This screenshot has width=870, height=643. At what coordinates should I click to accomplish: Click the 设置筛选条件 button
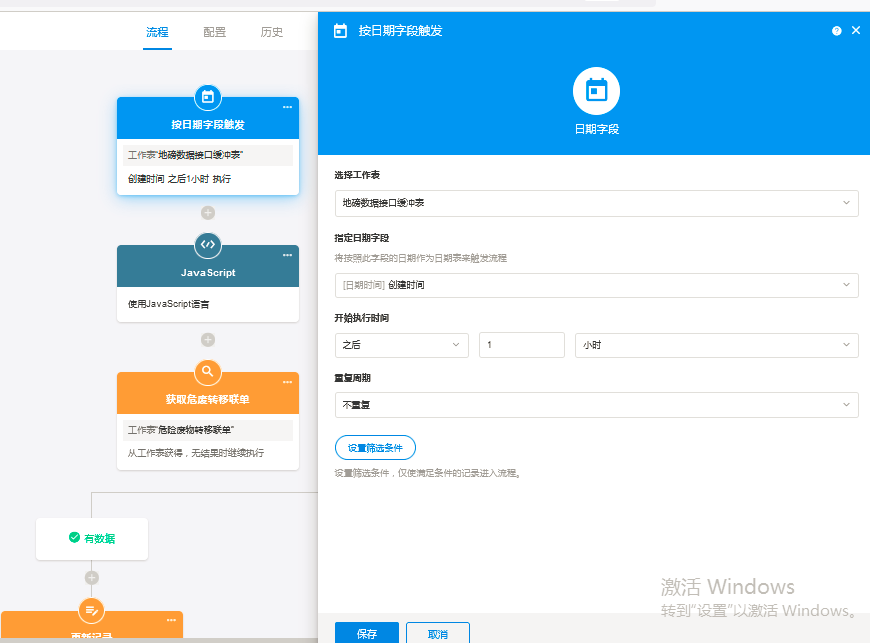(375, 447)
